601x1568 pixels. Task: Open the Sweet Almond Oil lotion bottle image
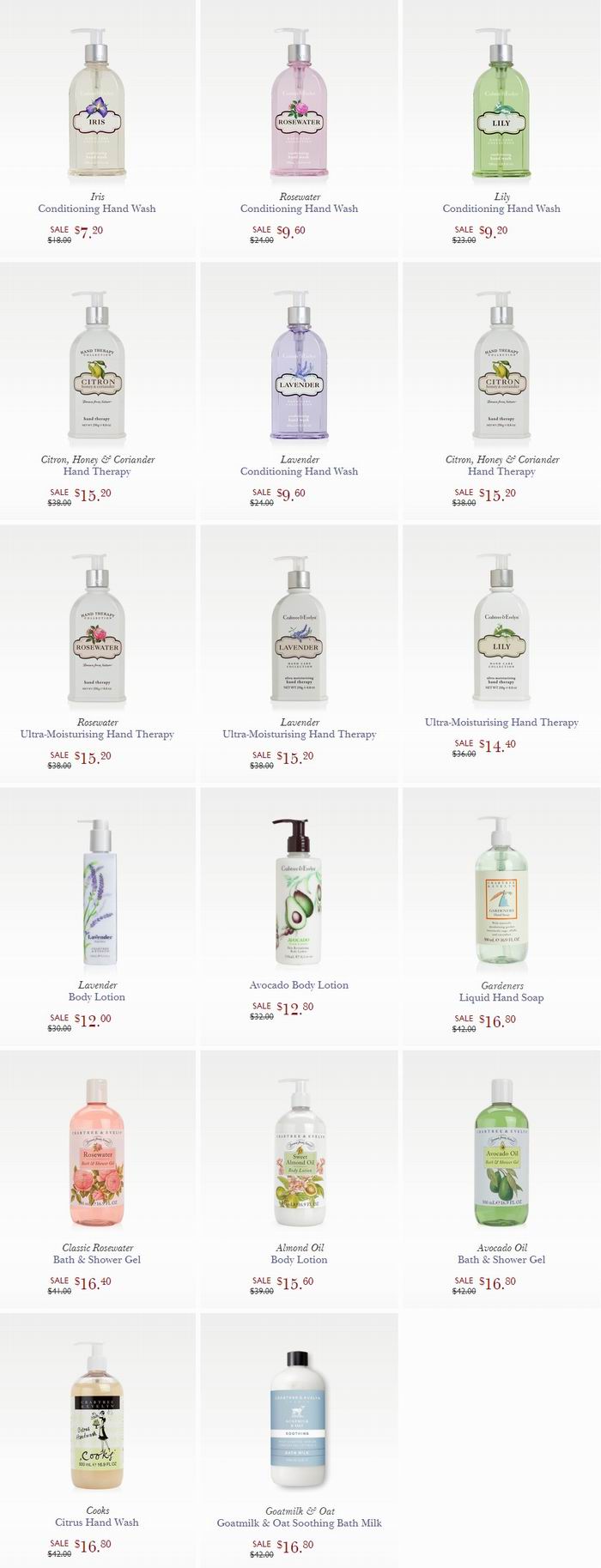tap(299, 1154)
